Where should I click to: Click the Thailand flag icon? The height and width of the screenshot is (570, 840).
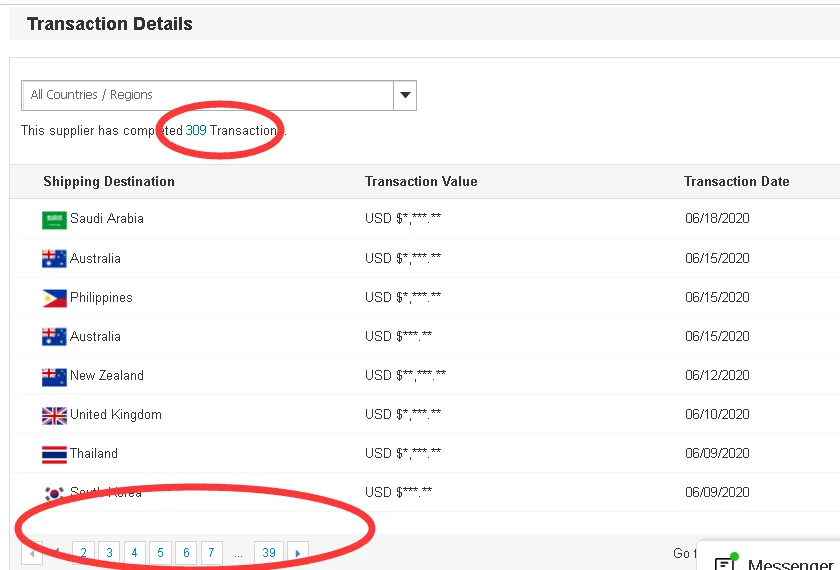[54, 454]
